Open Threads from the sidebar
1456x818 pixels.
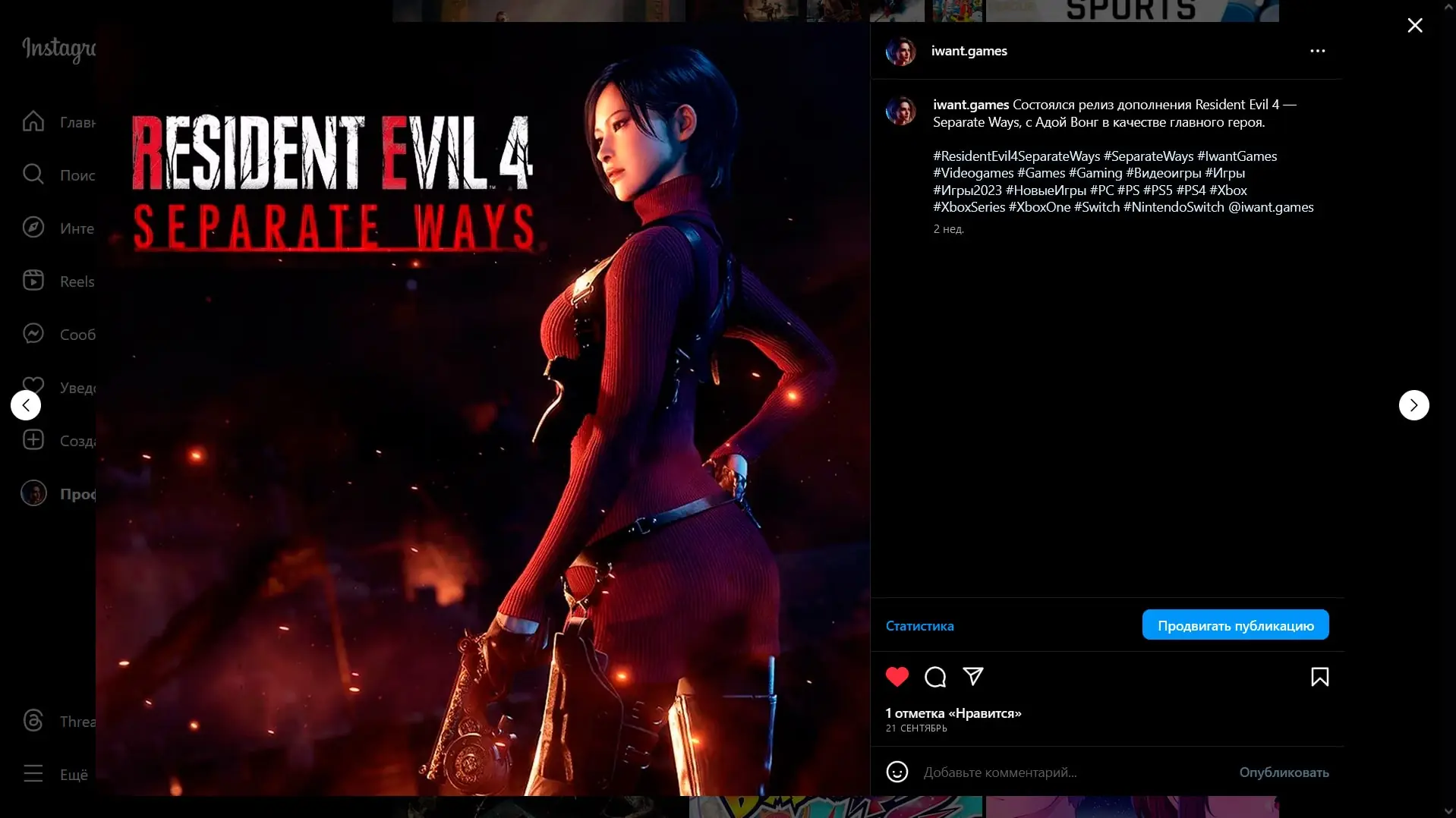(33, 721)
